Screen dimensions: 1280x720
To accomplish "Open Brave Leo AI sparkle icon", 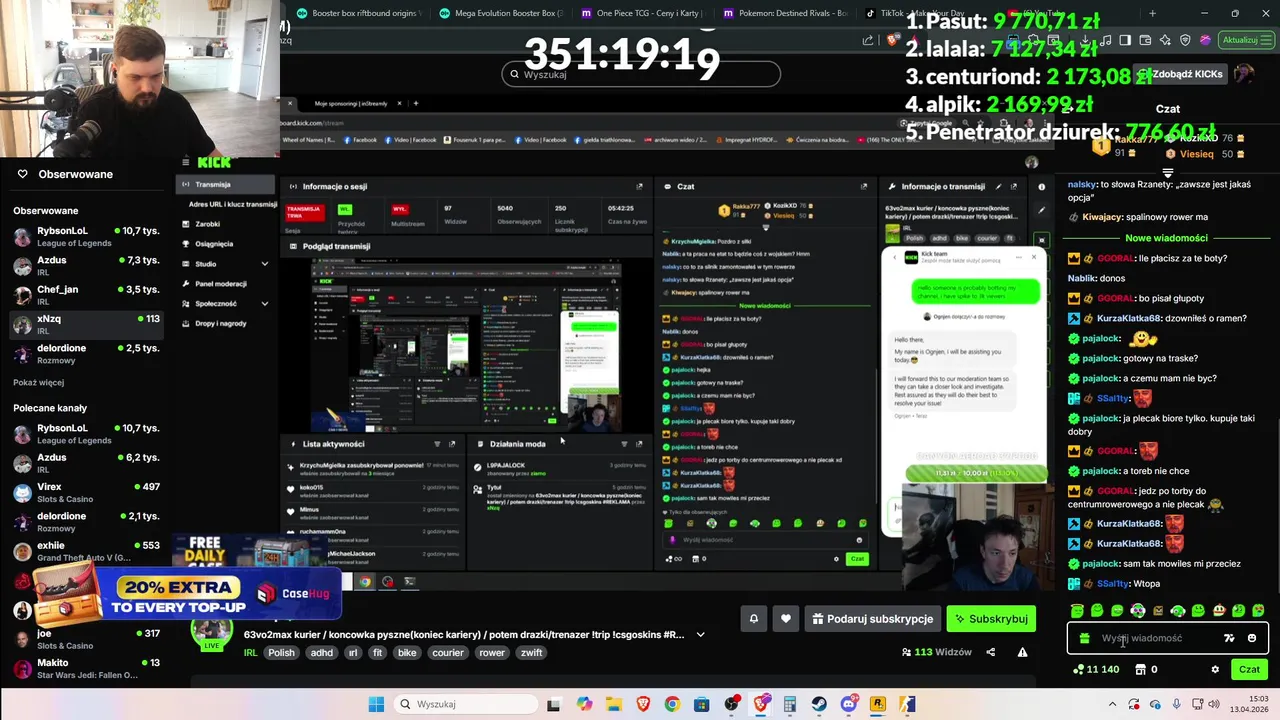I will (x=1165, y=40).
